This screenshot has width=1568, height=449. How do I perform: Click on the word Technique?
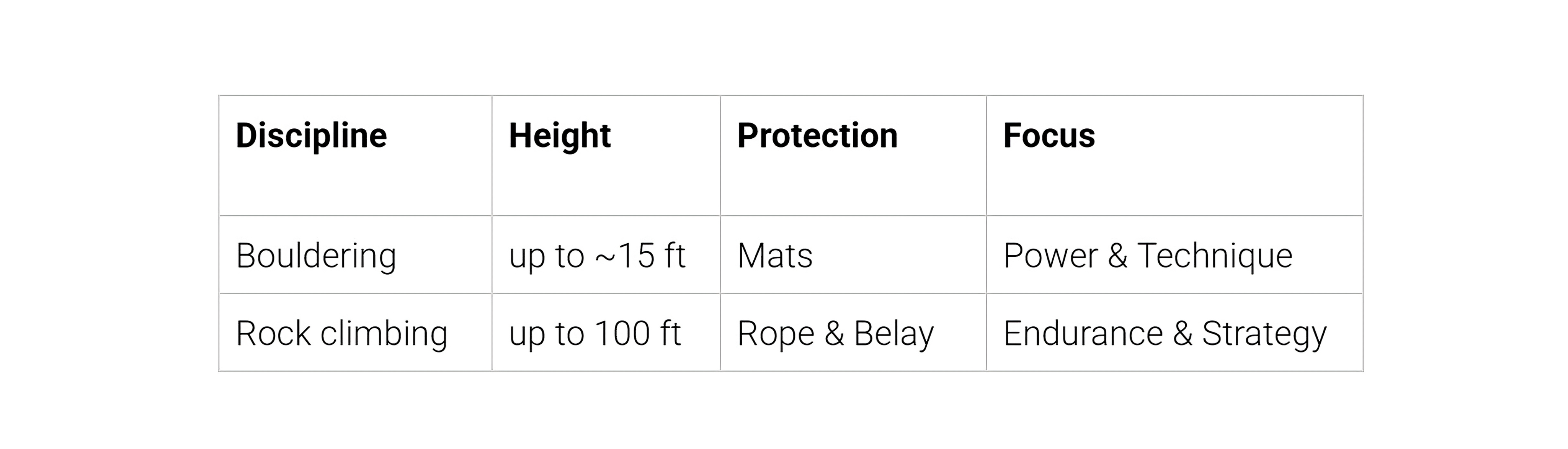coord(1214,255)
